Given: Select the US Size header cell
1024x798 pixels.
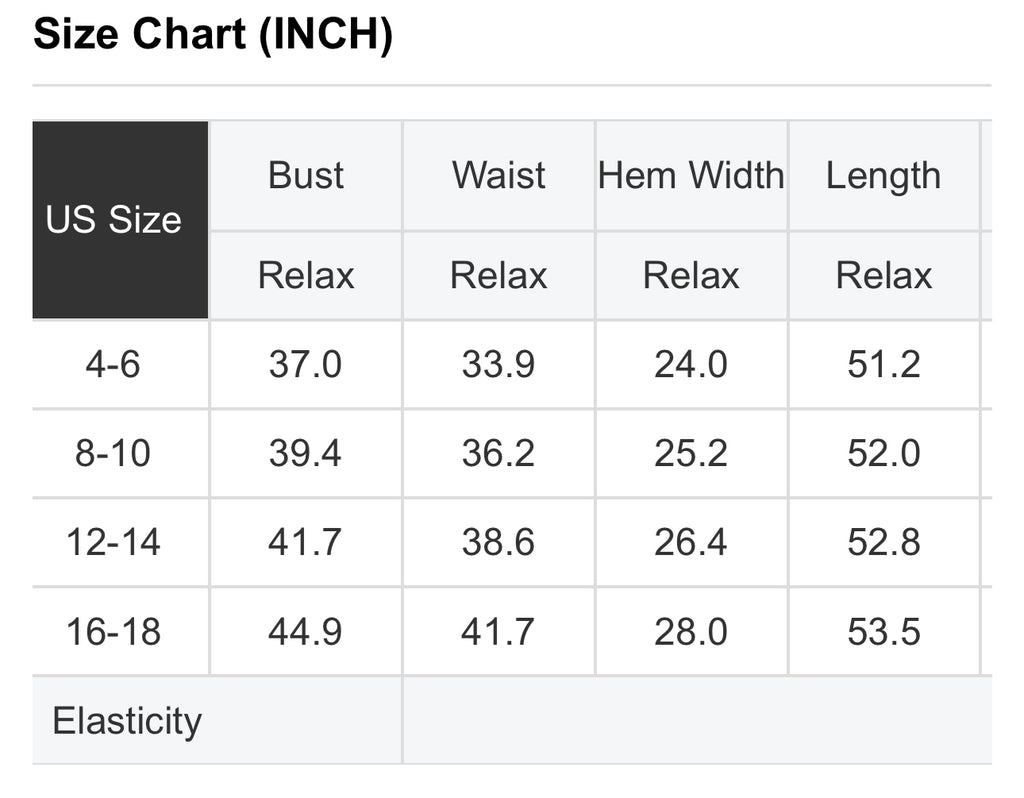Looking at the screenshot, I should (x=114, y=220).
